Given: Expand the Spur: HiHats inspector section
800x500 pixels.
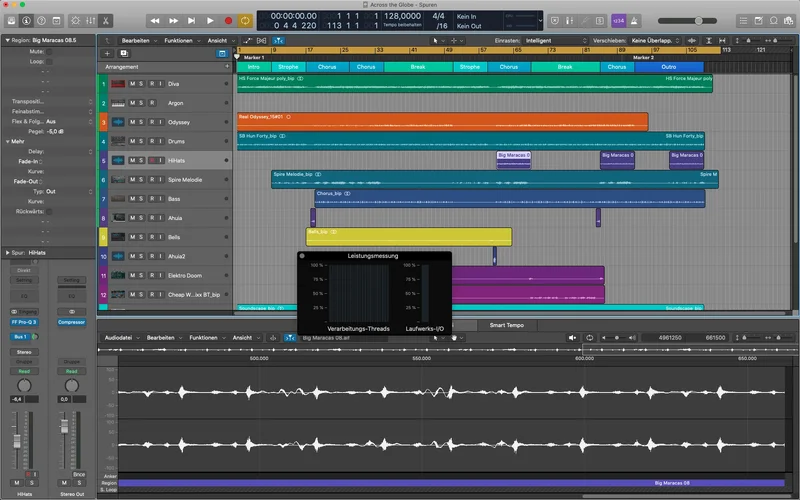Looking at the screenshot, I should coord(9,253).
